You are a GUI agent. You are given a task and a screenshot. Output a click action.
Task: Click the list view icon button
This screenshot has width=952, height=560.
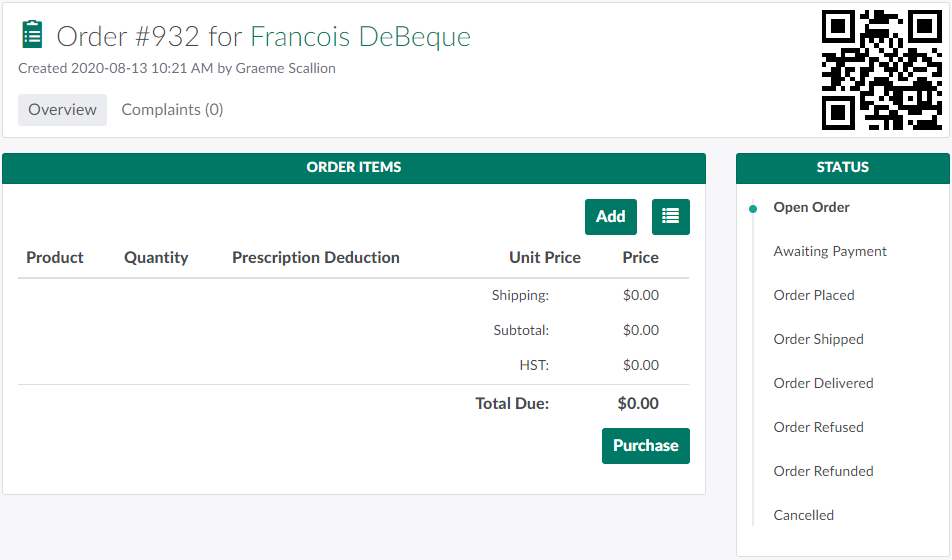pyautogui.click(x=670, y=217)
